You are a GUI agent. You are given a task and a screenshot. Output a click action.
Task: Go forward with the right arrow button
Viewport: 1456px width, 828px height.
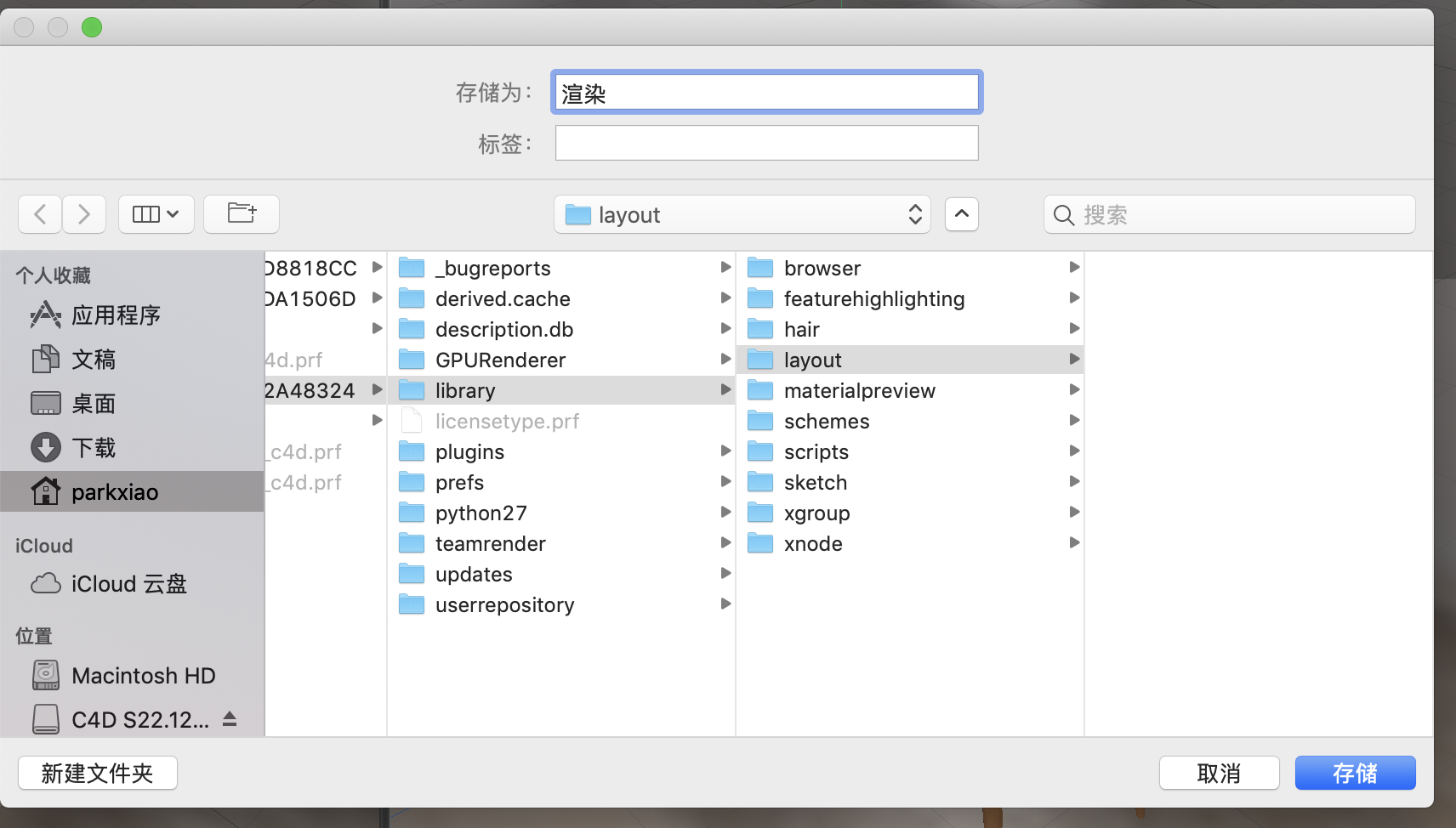[83, 214]
